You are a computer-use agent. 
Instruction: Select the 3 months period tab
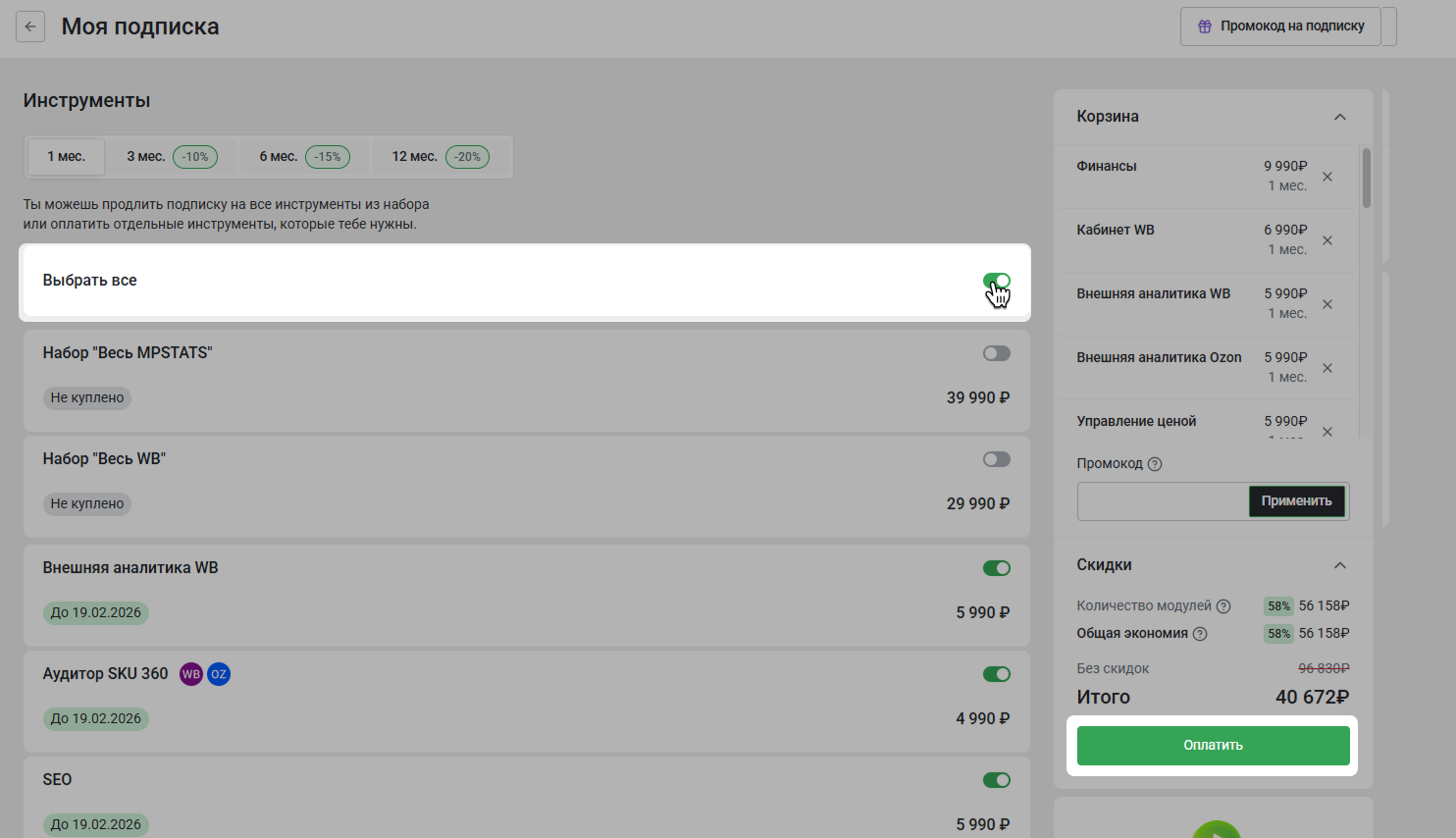(172, 157)
